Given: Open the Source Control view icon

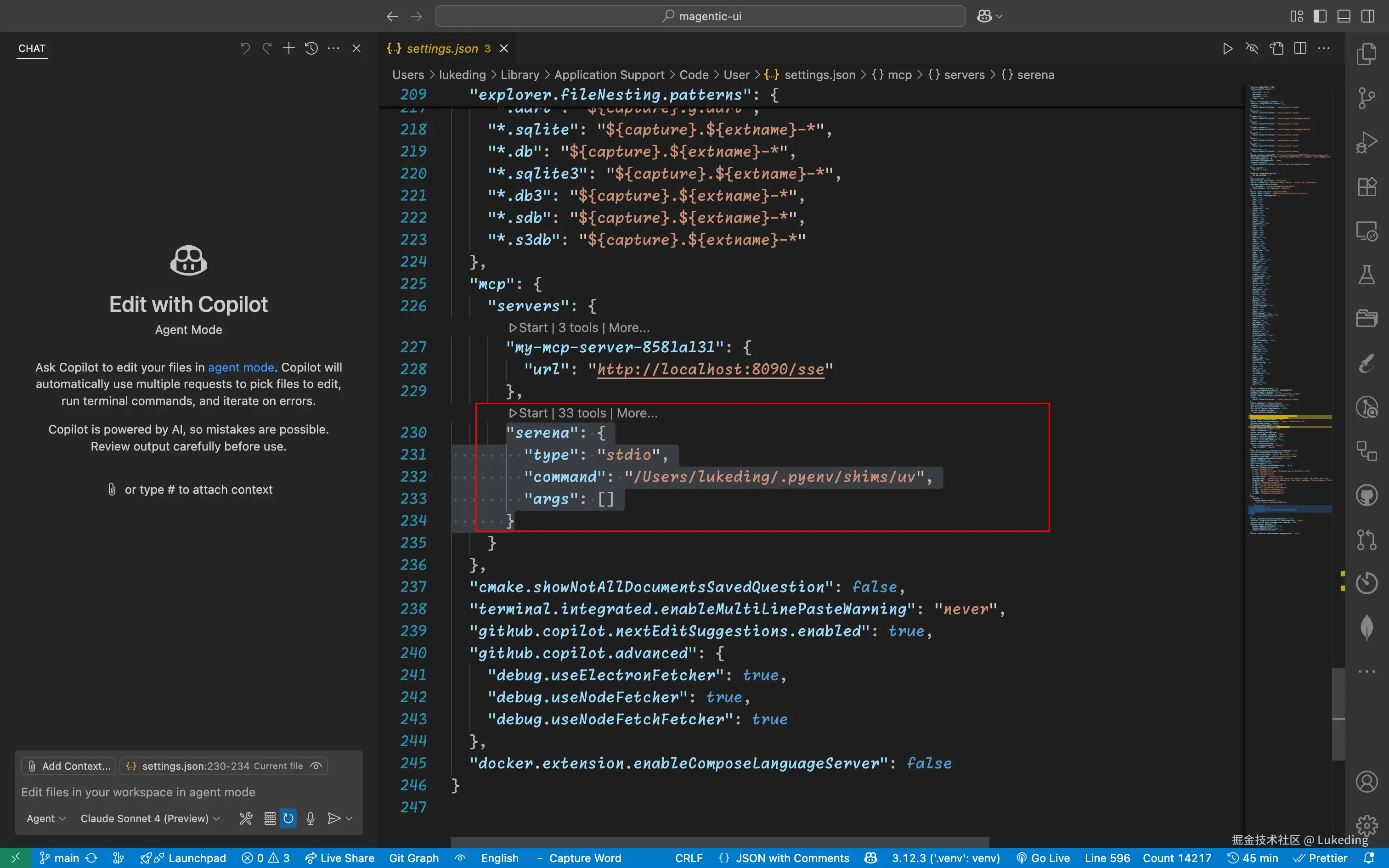Looking at the screenshot, I should click(1366, 97).
